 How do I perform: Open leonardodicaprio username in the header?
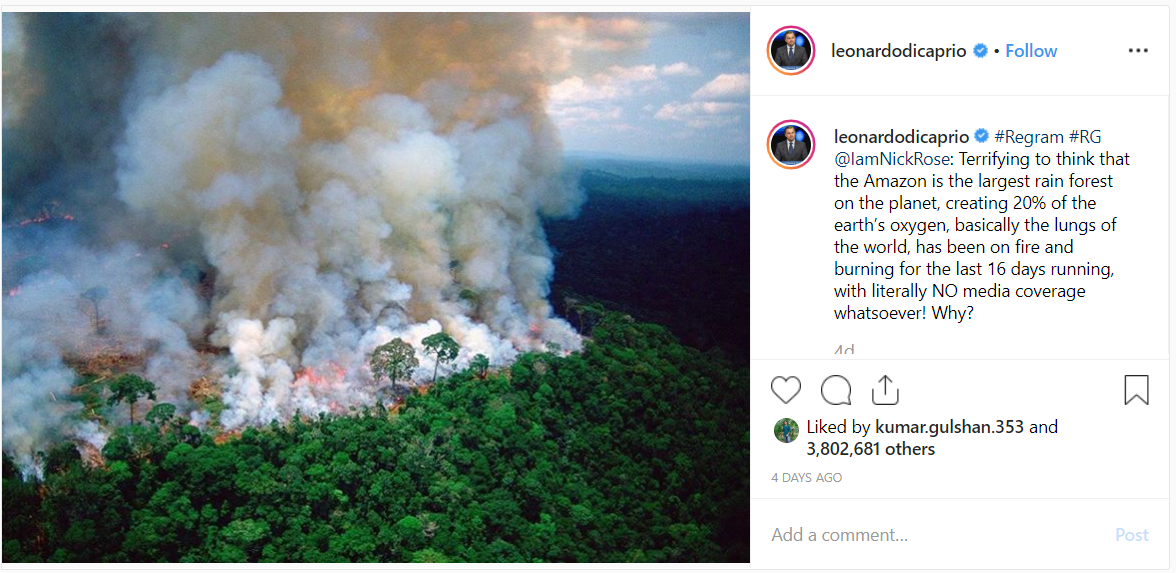tap(898, 51)
